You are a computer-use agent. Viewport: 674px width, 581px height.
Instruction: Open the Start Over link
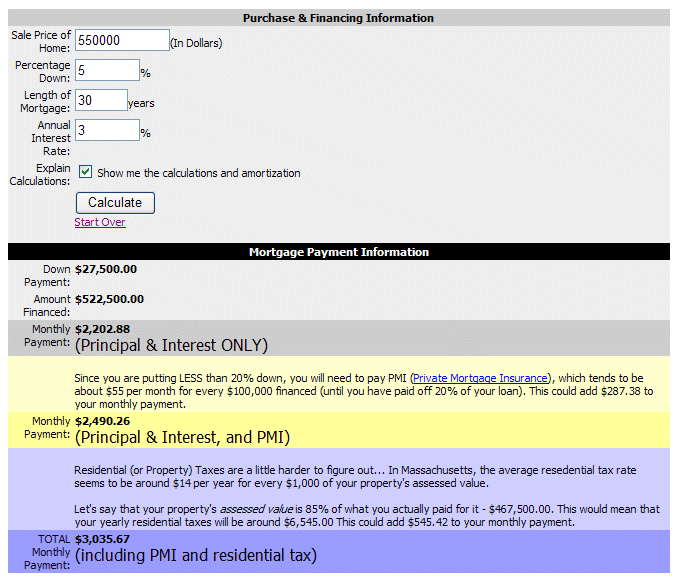100,222
